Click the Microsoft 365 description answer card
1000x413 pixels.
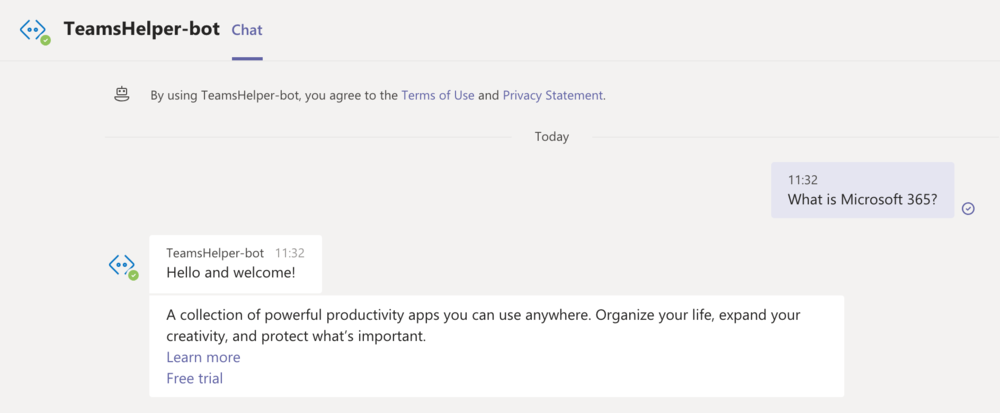click(496, 346)
